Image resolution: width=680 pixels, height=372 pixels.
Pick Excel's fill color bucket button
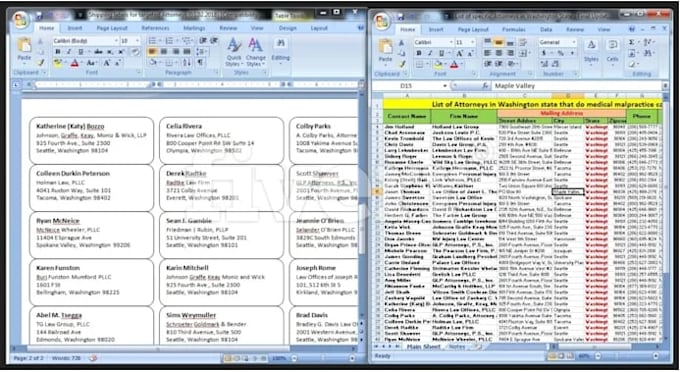click(438, 65)
